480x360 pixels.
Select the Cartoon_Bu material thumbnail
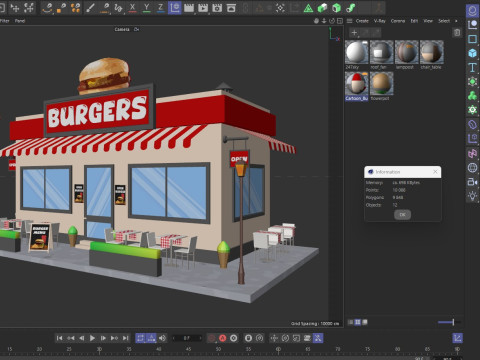(x=357, y=84)
